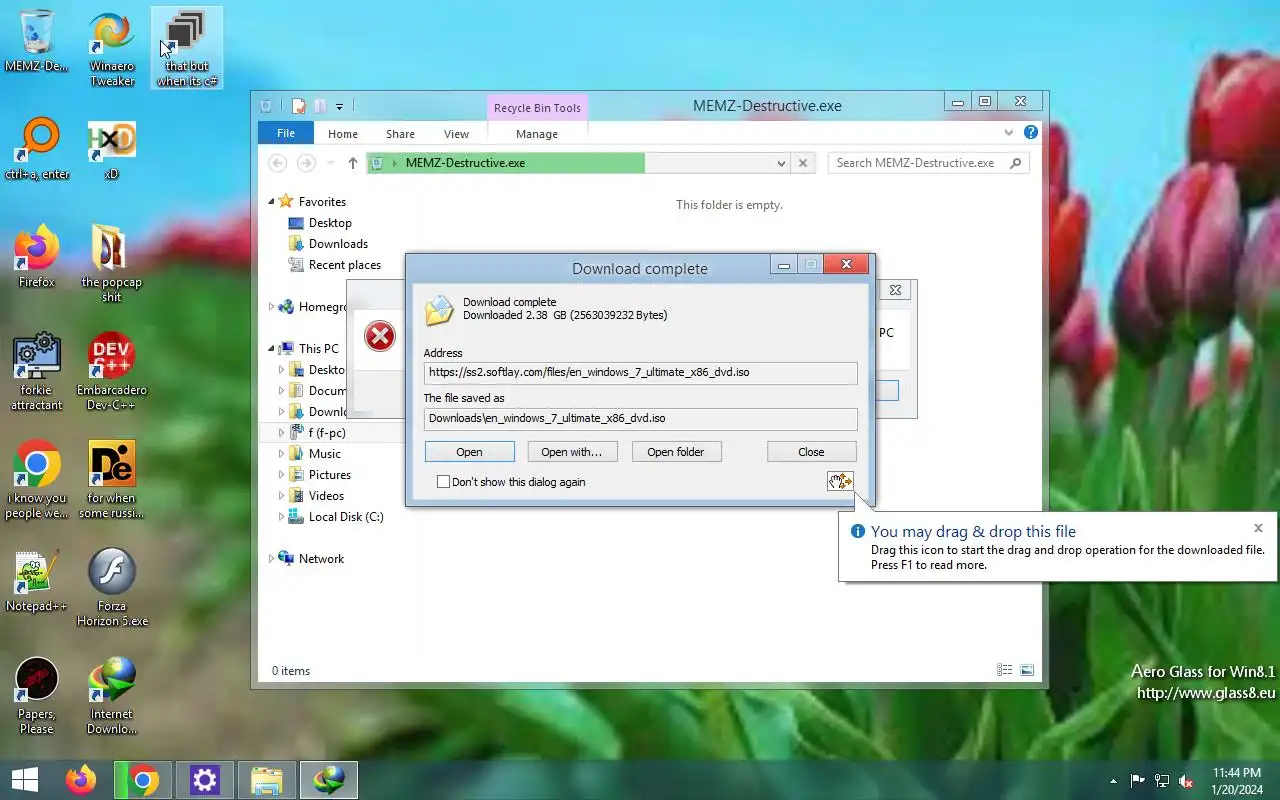Switch Explorer to large icons view

tap(1027, 670)
